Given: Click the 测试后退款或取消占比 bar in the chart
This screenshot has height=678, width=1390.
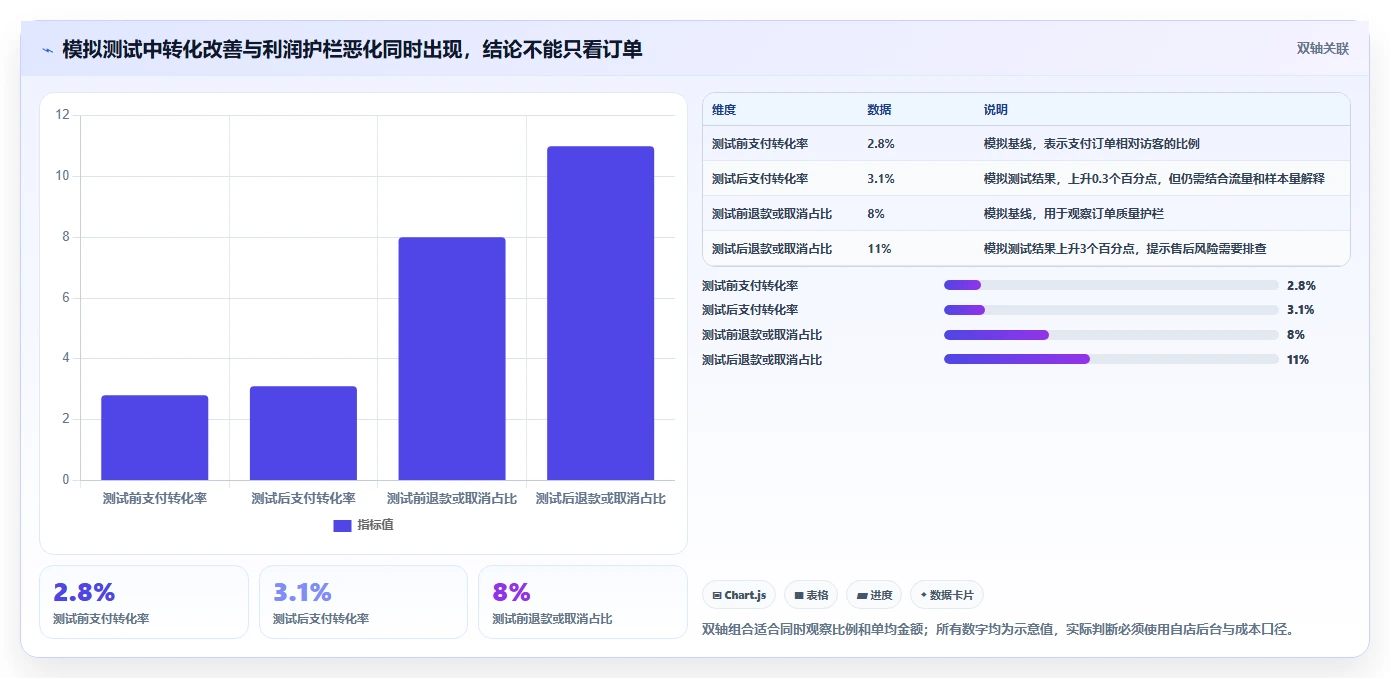Looking at the screenshot, I should (600, 313).
